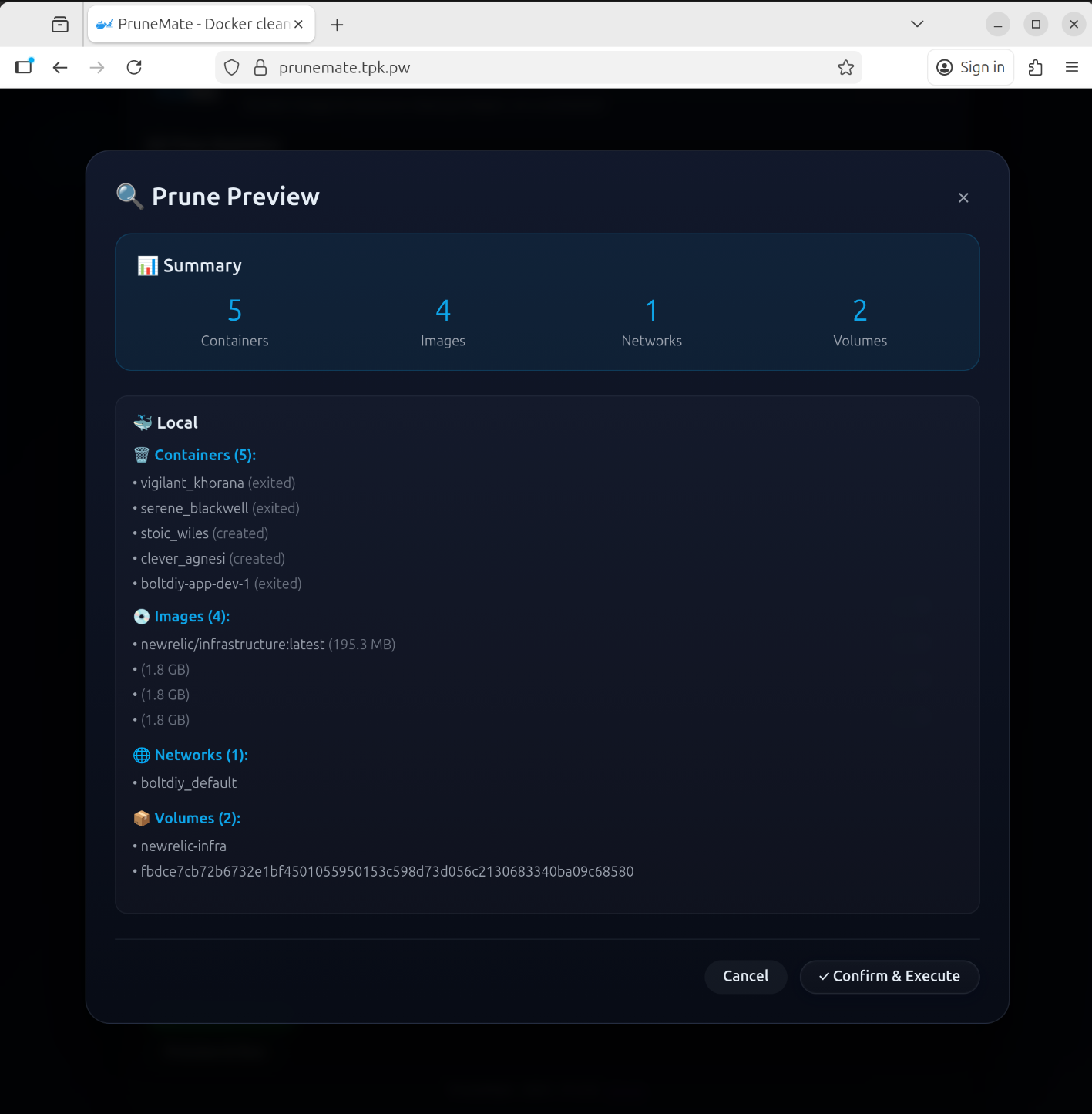
Task: Click the package icon next to Volumes
Action: tap(142, 819)
